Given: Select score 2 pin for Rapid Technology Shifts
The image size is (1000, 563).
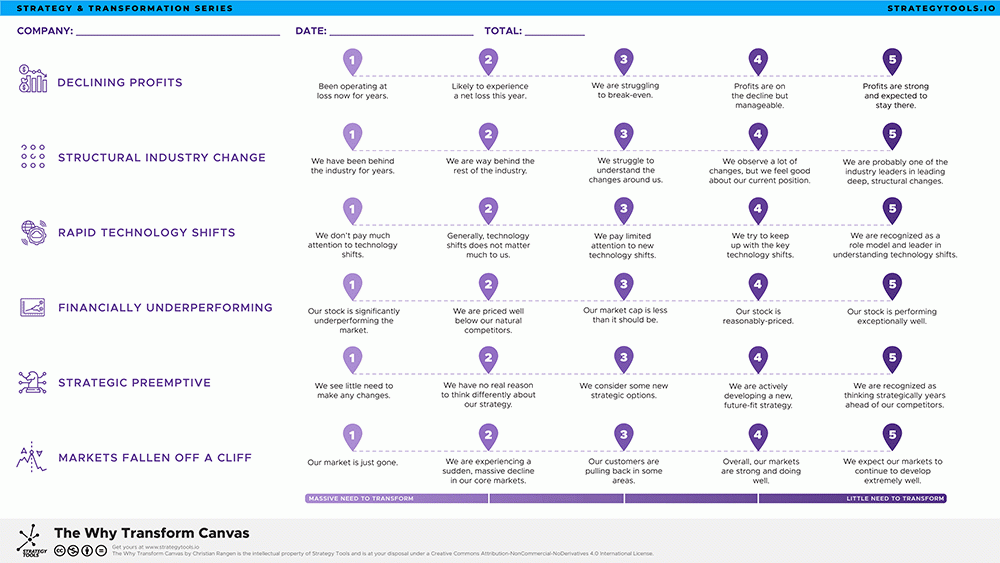Looking at the screenshot, I should 488,211.
